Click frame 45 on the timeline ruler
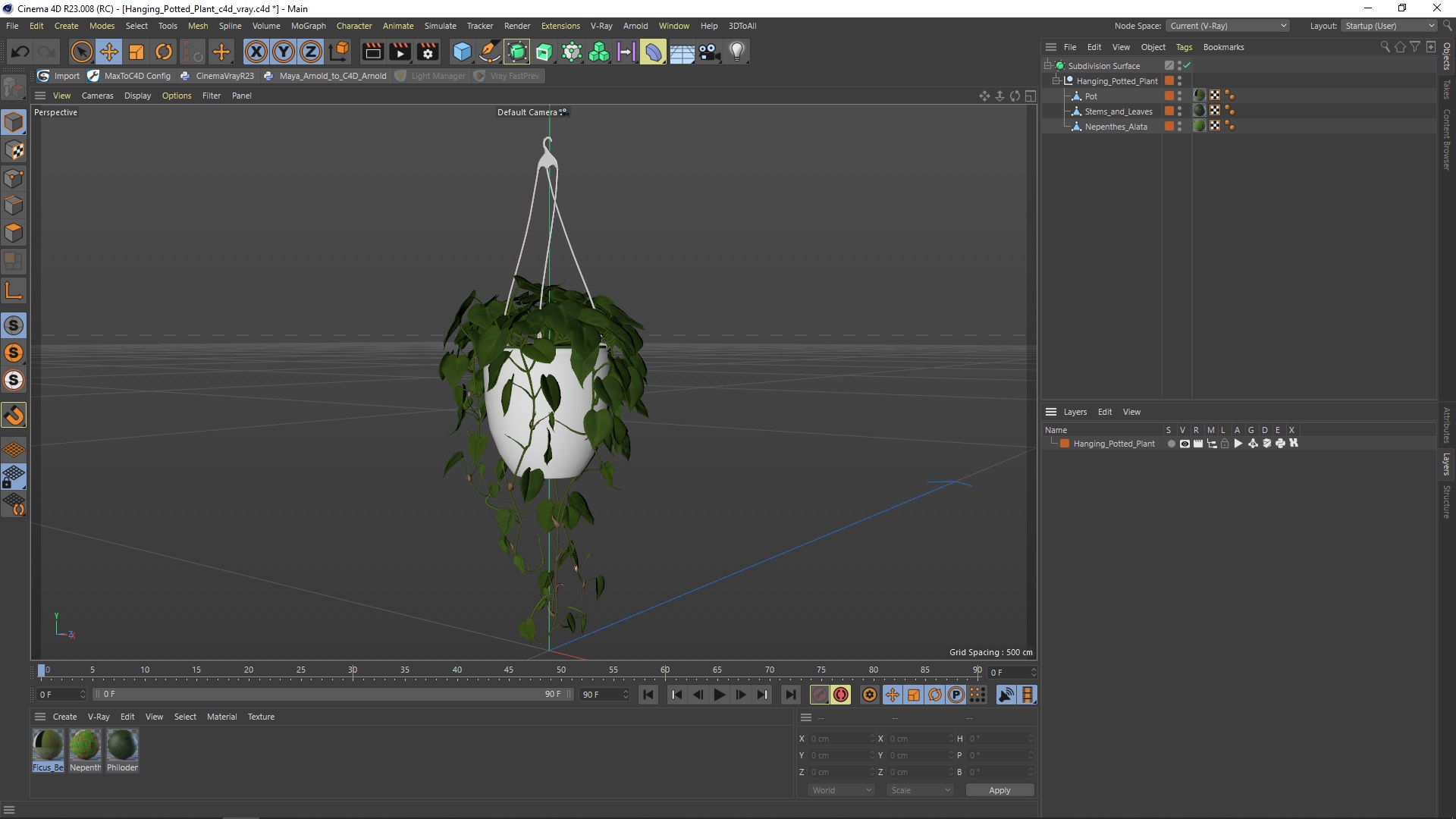 (509, 670)
